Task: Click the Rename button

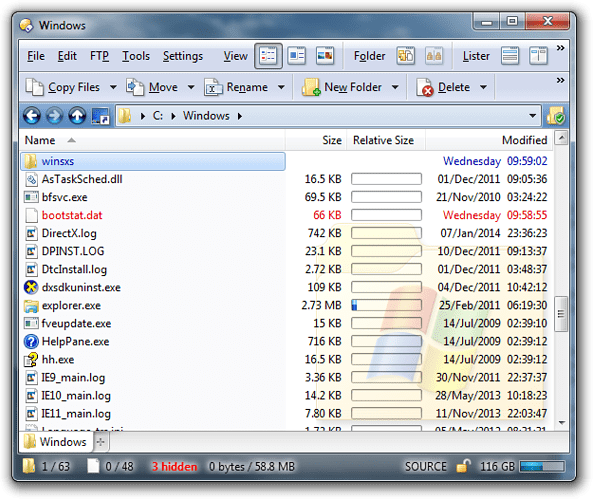Action: [236, 87]
